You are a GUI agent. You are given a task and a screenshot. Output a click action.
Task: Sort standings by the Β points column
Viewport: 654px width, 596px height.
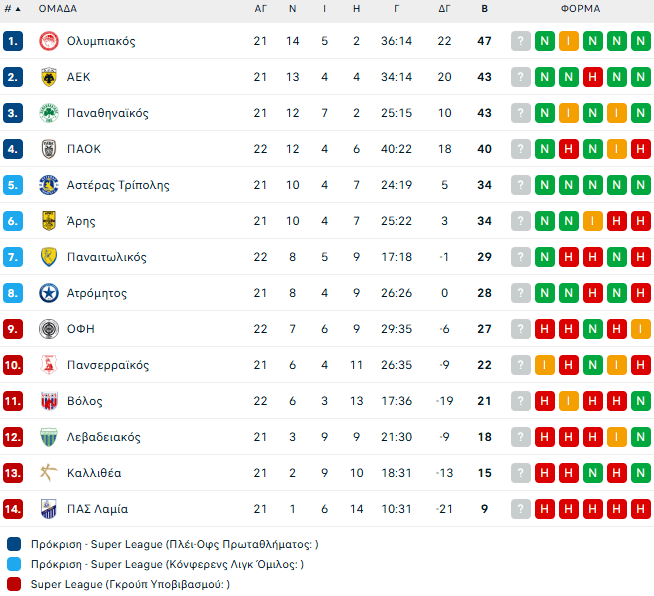(x=485, y=9)
